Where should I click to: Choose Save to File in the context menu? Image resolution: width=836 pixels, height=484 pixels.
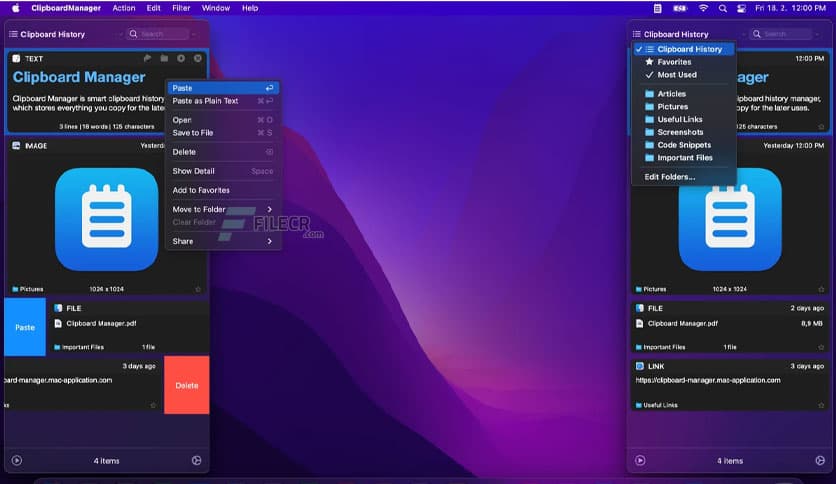[x=223, y=133]
